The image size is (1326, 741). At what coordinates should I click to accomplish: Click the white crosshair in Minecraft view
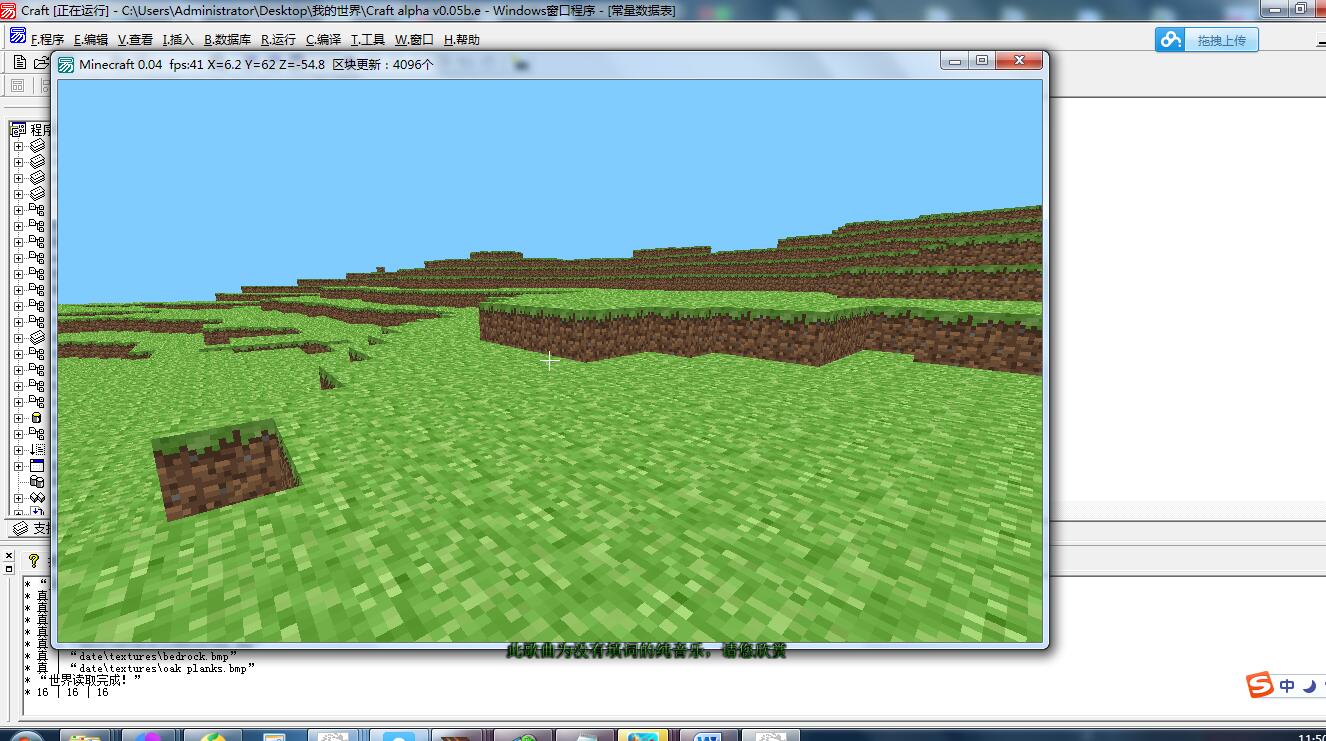[x=549, y=360]
